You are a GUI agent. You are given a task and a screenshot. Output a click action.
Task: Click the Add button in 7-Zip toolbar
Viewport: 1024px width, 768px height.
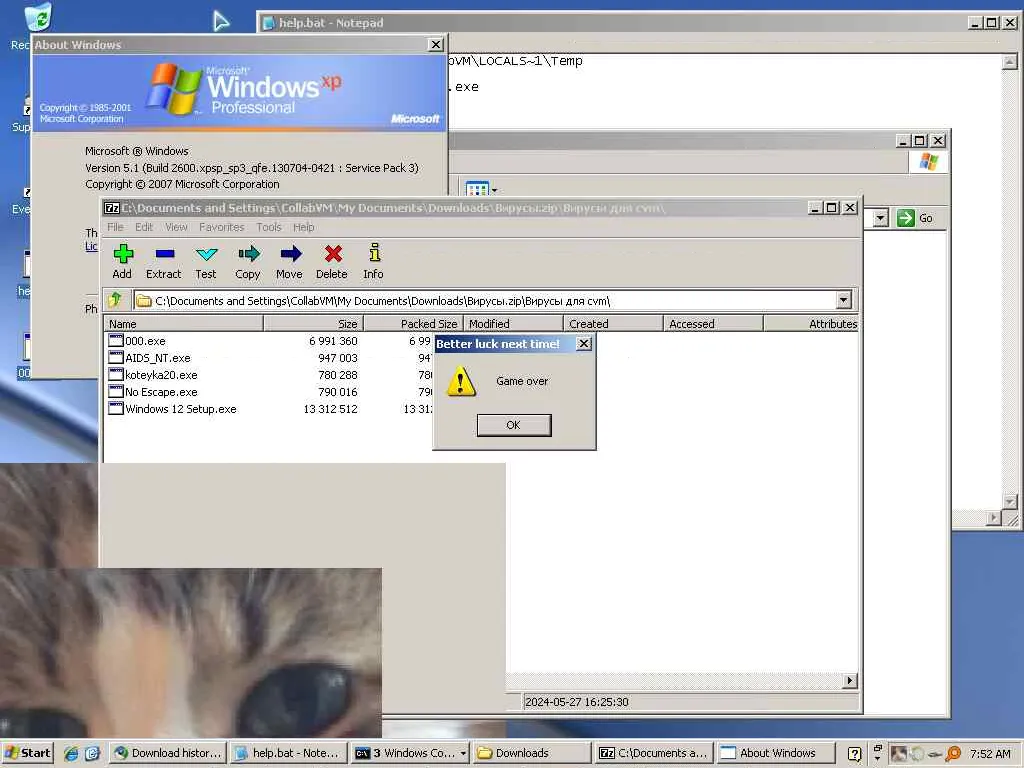point(123,262)
